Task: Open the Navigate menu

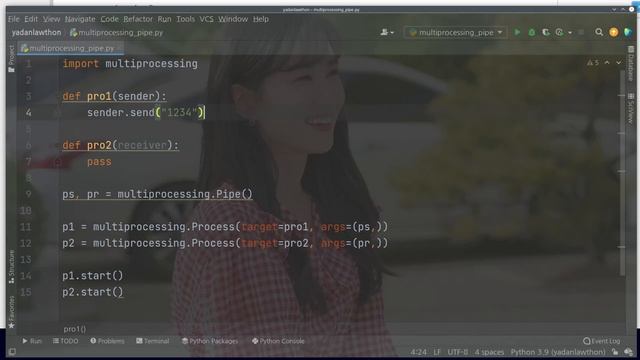Action: pos(80,19)
